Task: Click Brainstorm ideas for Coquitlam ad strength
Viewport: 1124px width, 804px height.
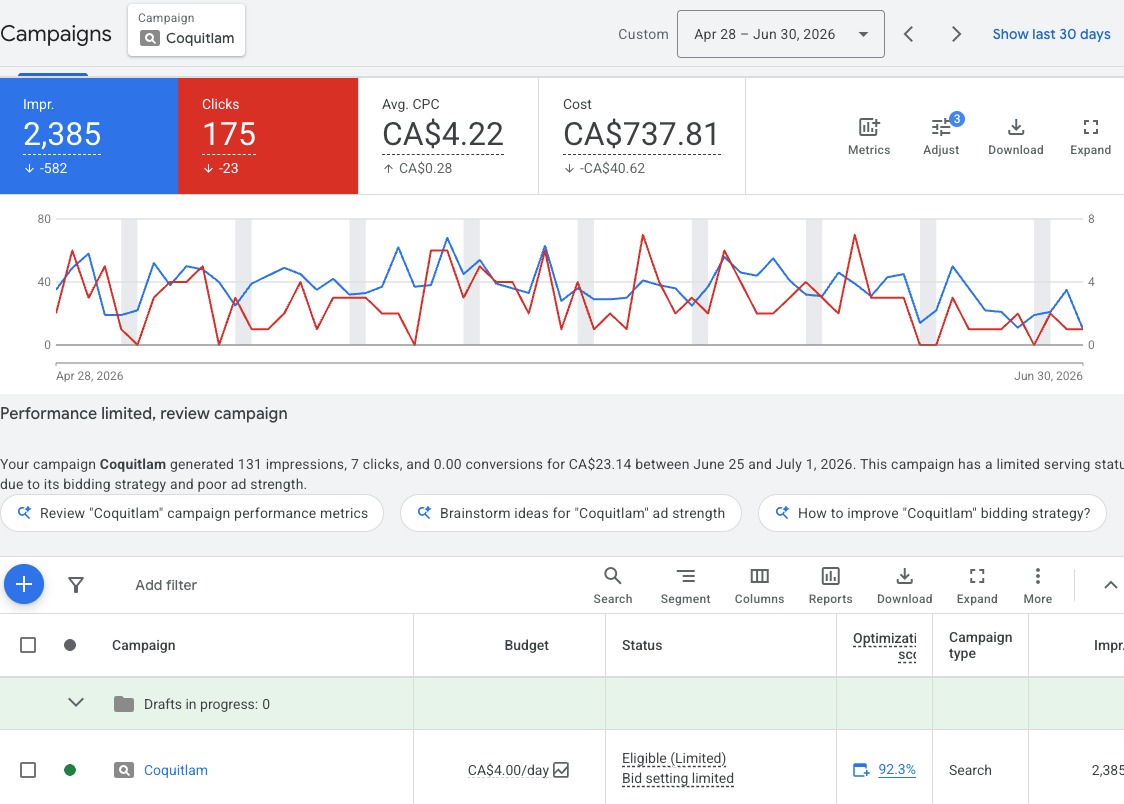Action: (571, 513)
